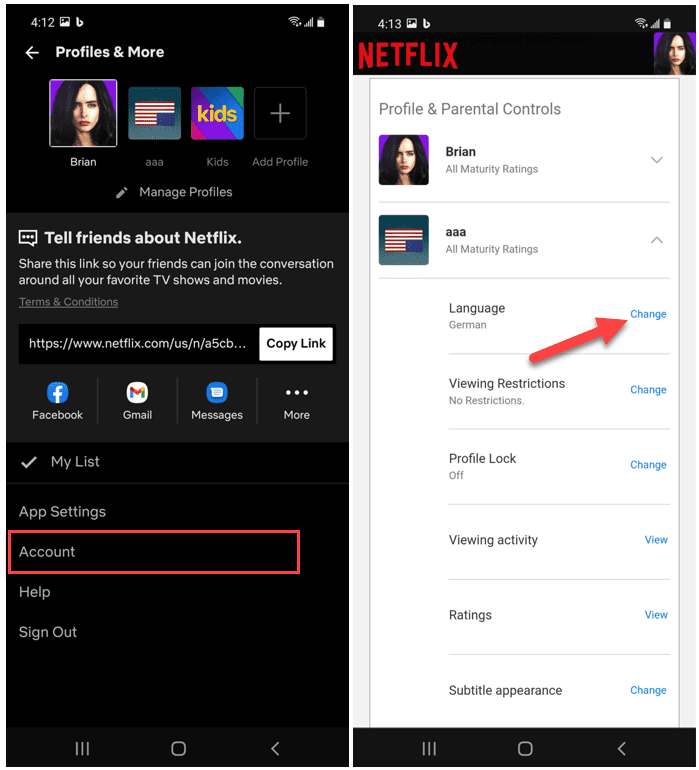
Task: Tap the aaa avatar under Parental Controls
Action: point(404,240)
